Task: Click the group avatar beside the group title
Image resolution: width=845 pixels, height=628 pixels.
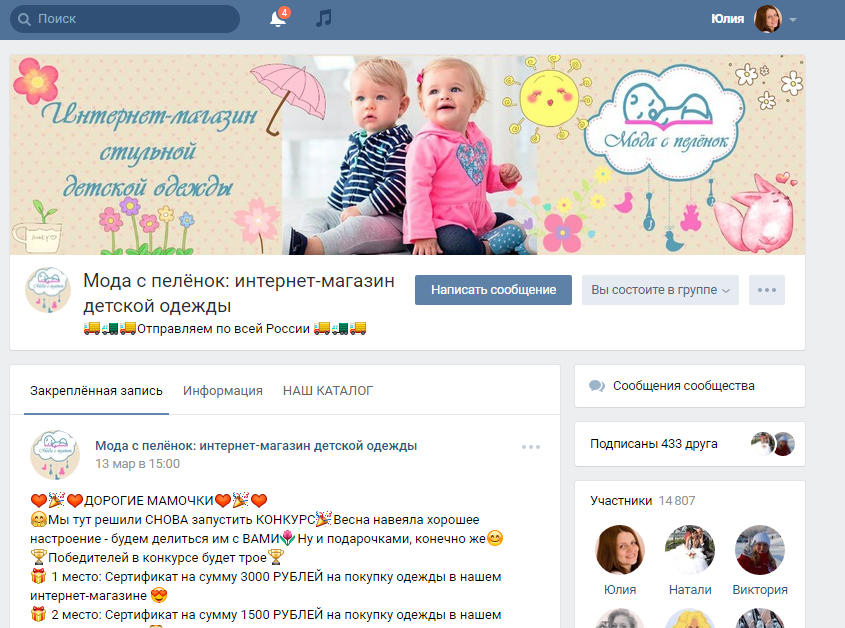Action: click(48, 290)
